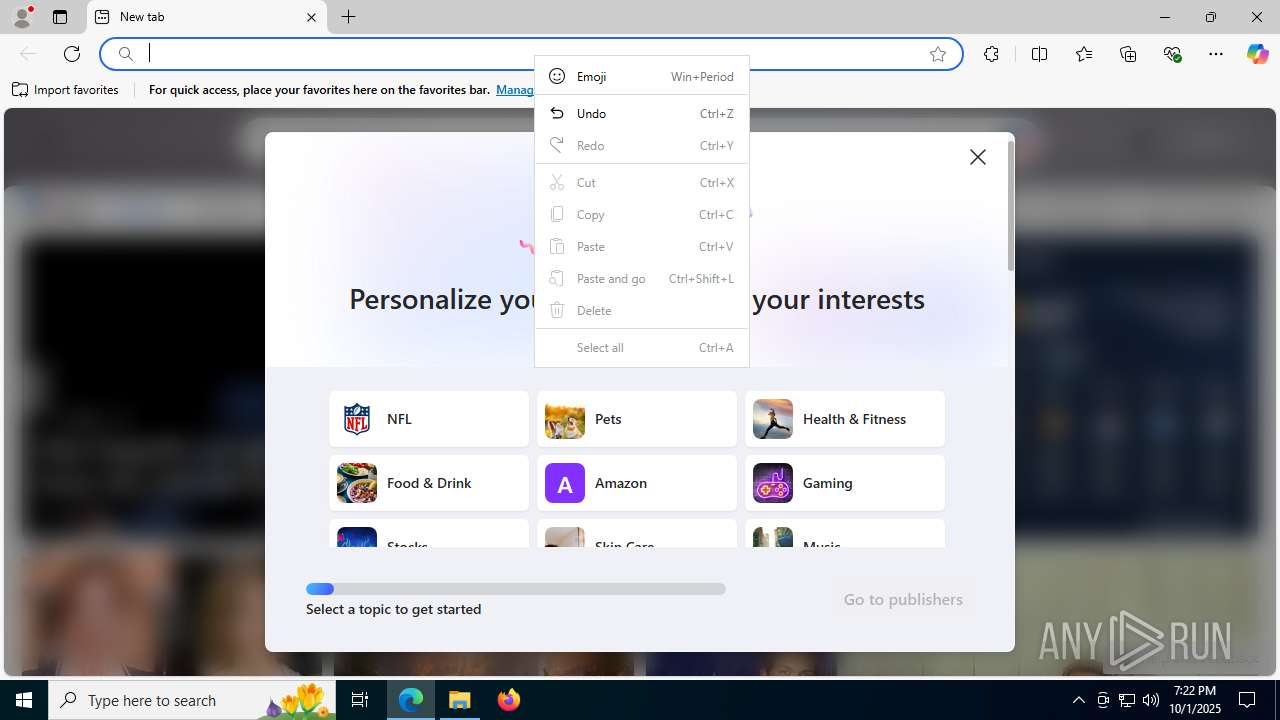Screen dimensions: 1280x720
Task: Open the network tray icon
Action: [x=1127, y=700]
